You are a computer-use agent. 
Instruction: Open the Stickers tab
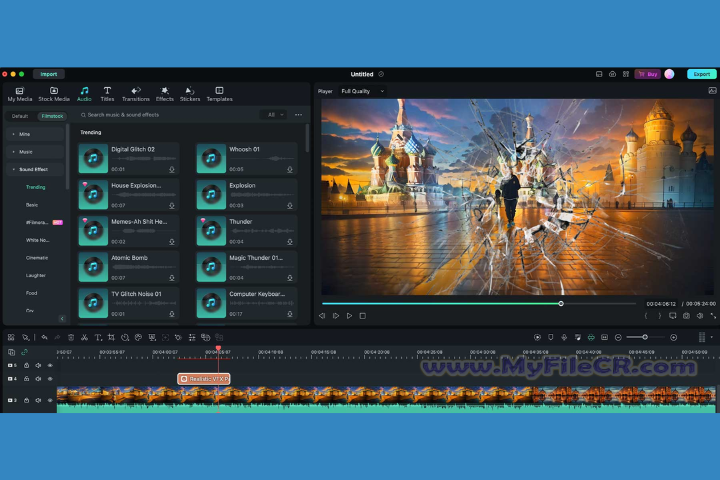click(190, 94)
